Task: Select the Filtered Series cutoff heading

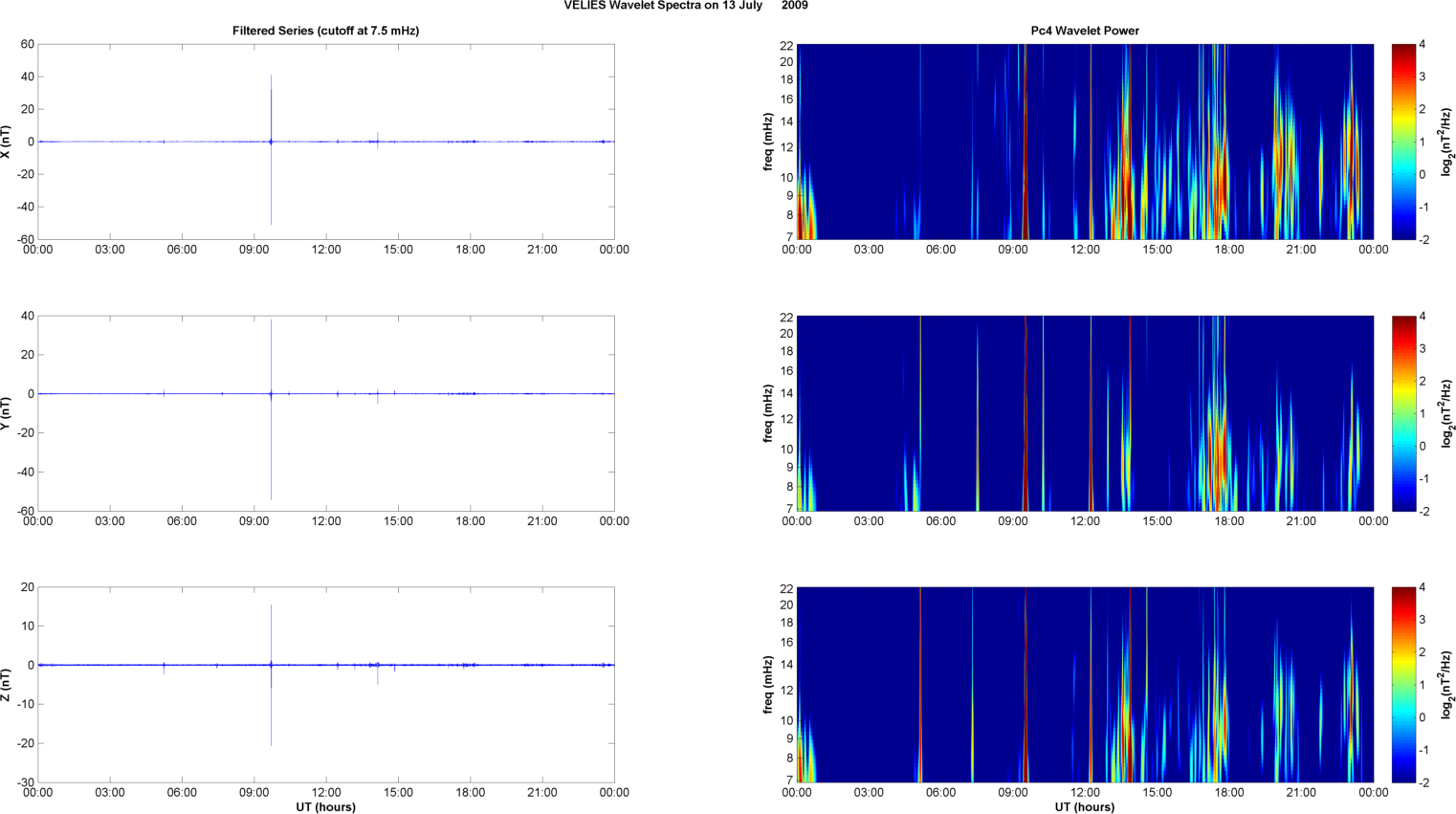Action: click(x=325, y=31)
